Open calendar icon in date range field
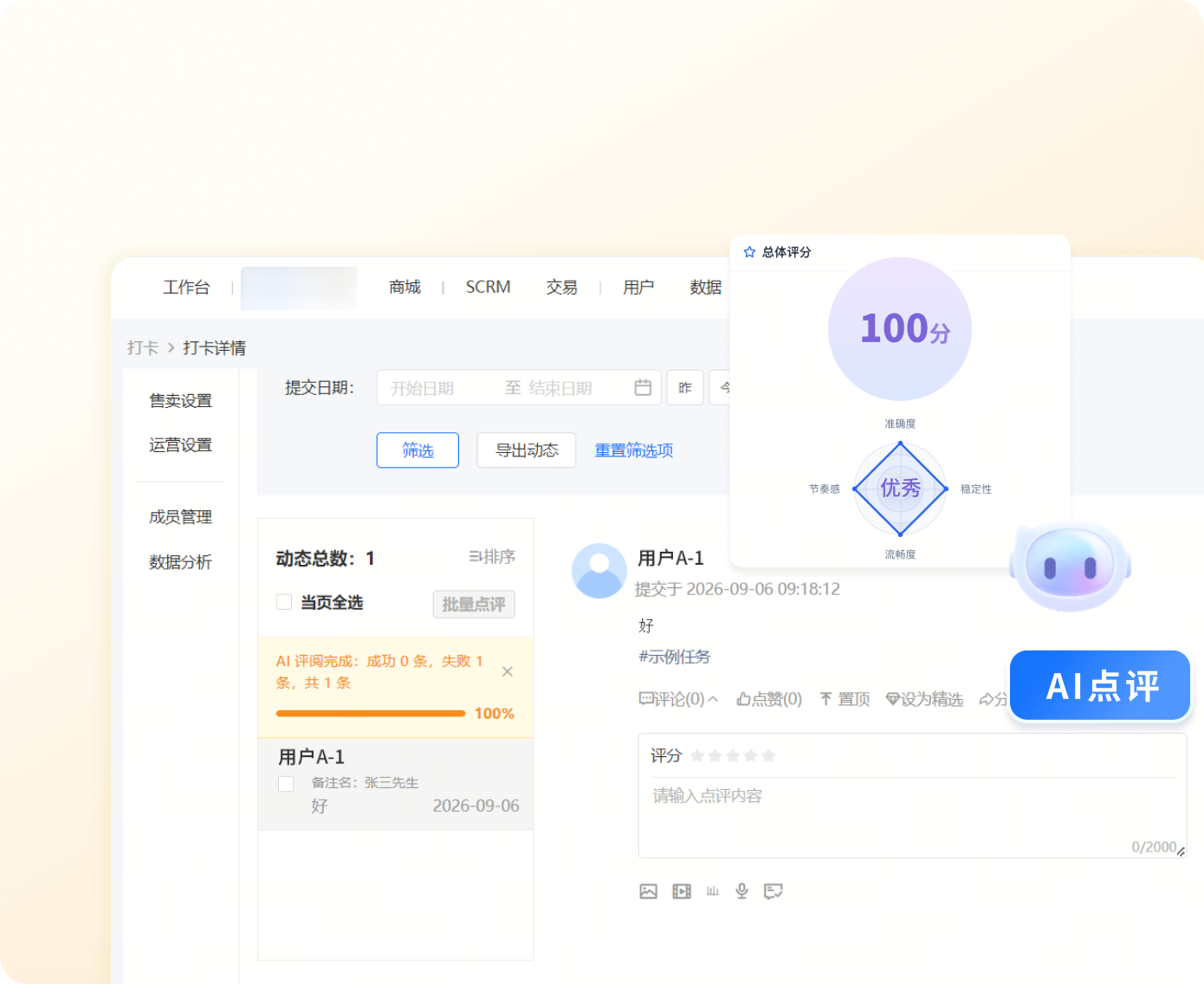The image size is (1204, 984). (x=643, y=387)
